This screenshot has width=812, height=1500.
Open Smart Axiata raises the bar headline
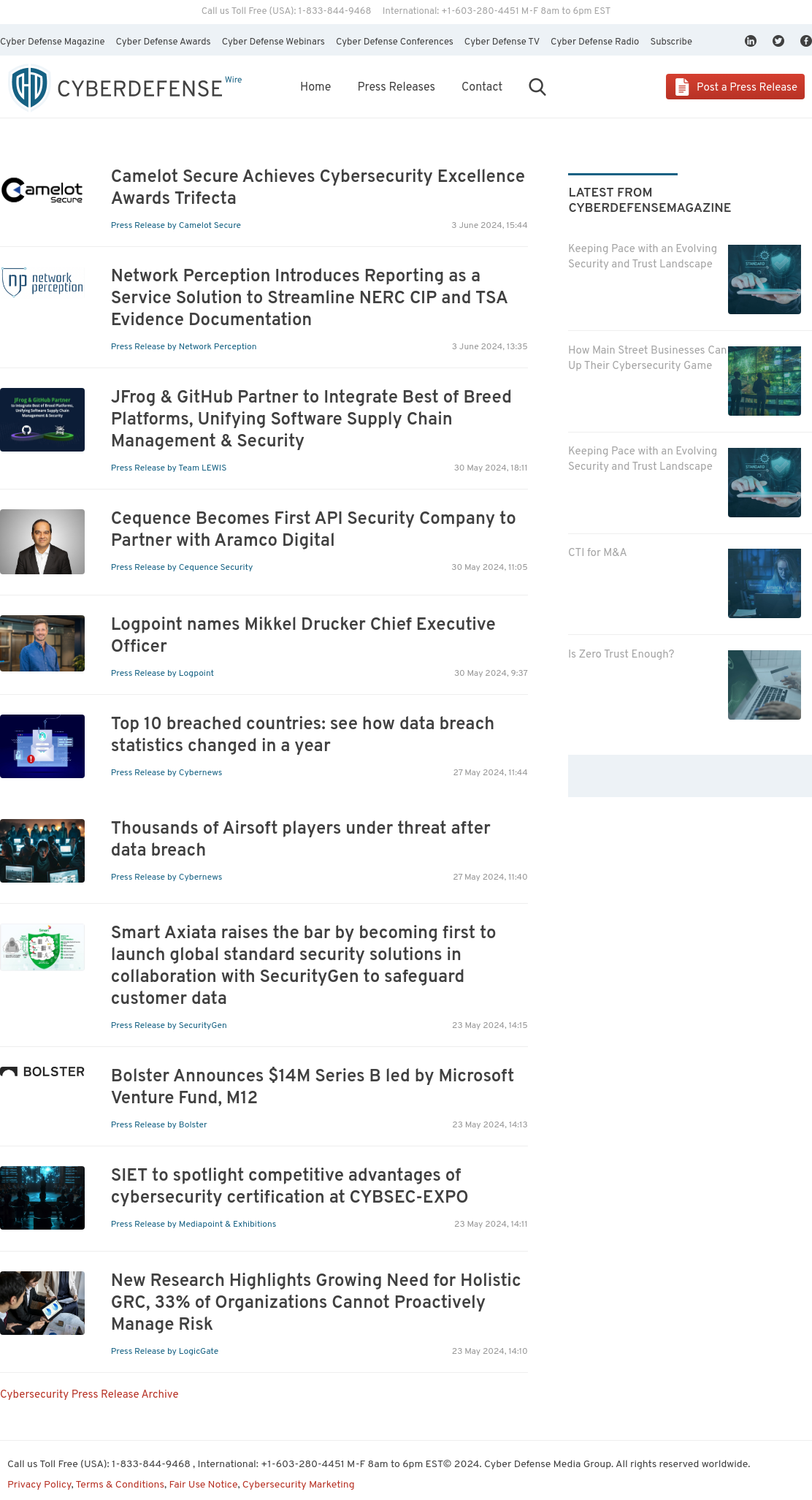[x=303, y=965]
